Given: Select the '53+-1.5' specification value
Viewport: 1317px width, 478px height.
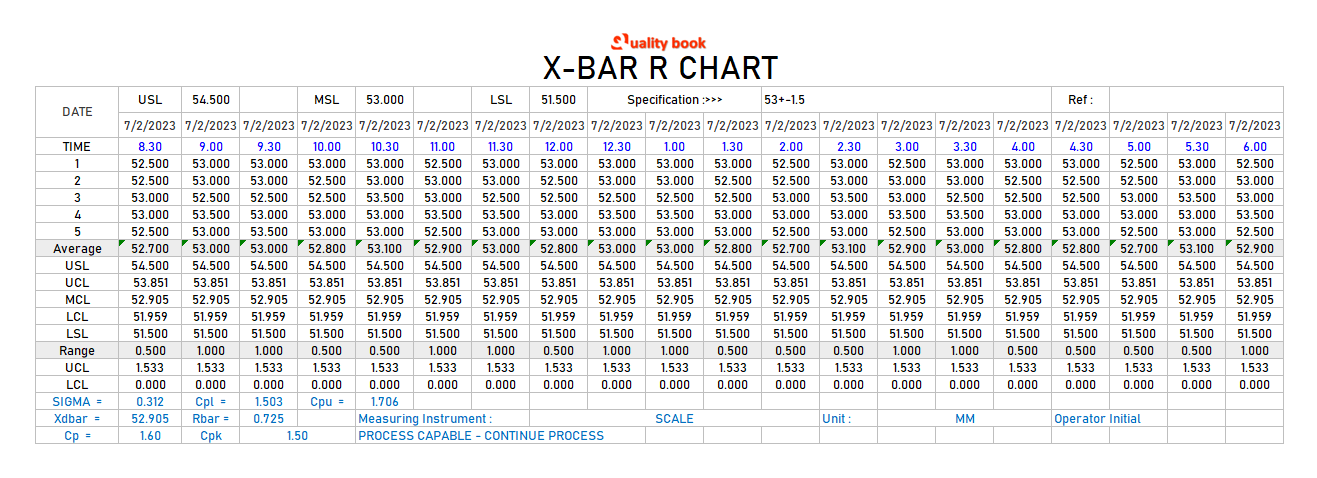Looking at the screenshot, I should [785, 100].
